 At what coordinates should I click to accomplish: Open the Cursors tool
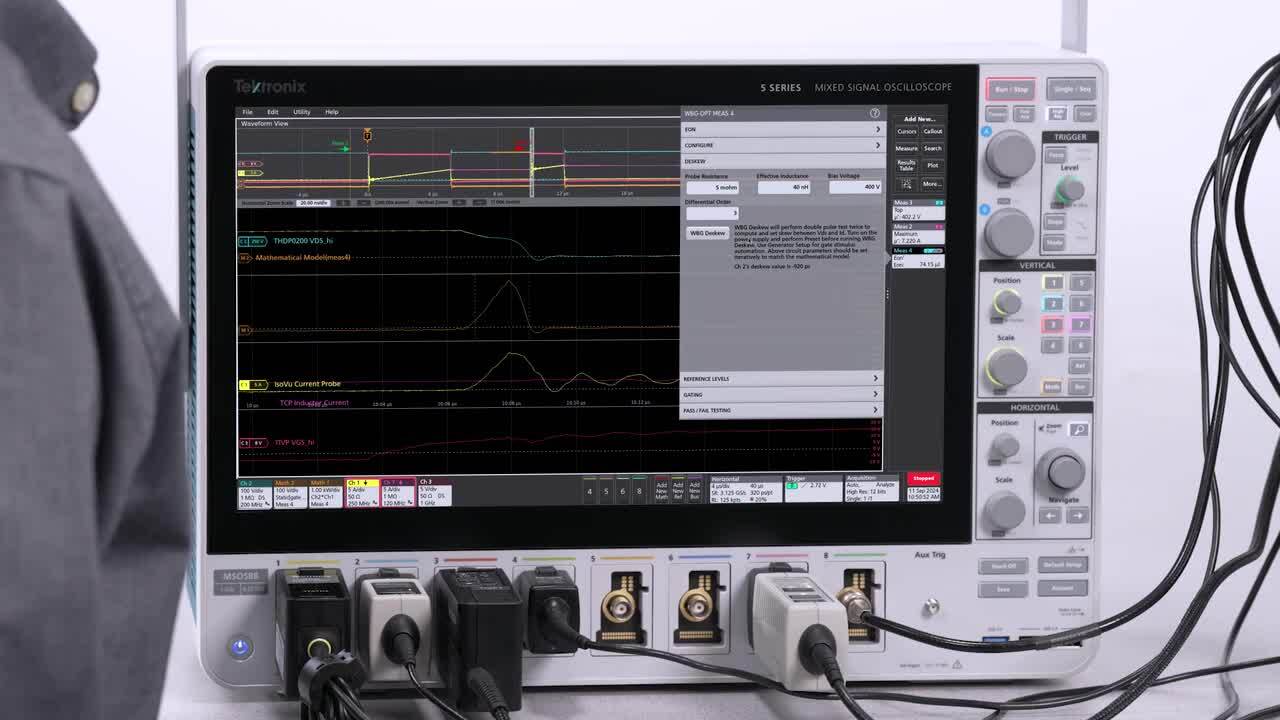[907, 131]
